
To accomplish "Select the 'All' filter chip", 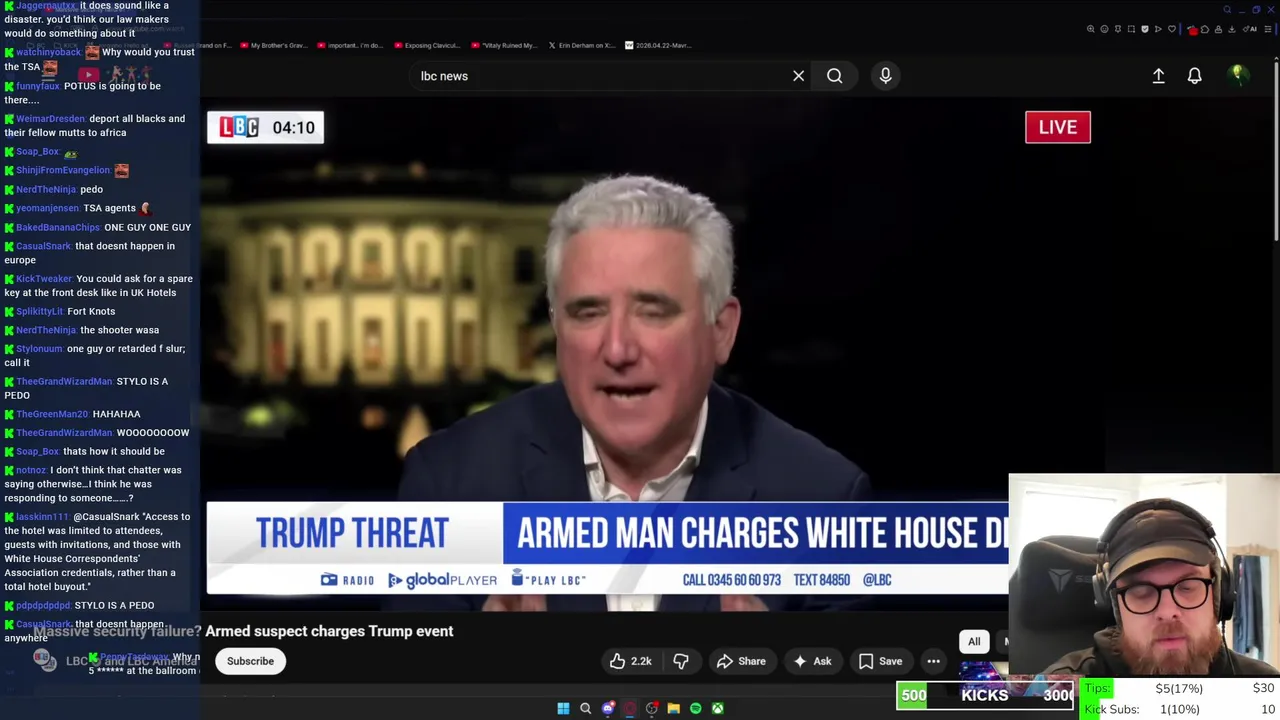I will pos(974,642).
